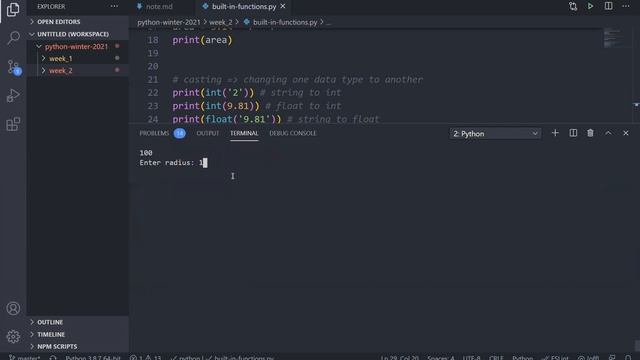Collapse the Untitled (Workspace) section

pos(78,34)
